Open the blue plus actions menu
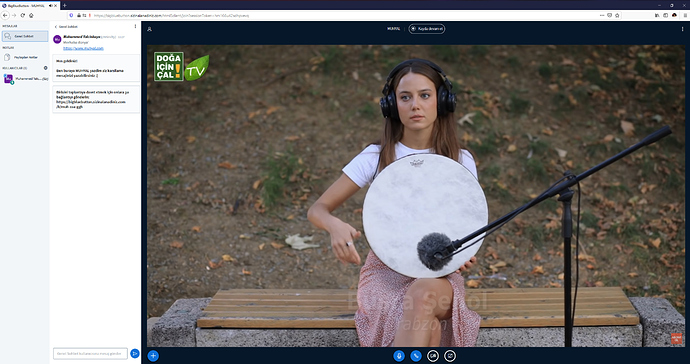 point(153,356)
